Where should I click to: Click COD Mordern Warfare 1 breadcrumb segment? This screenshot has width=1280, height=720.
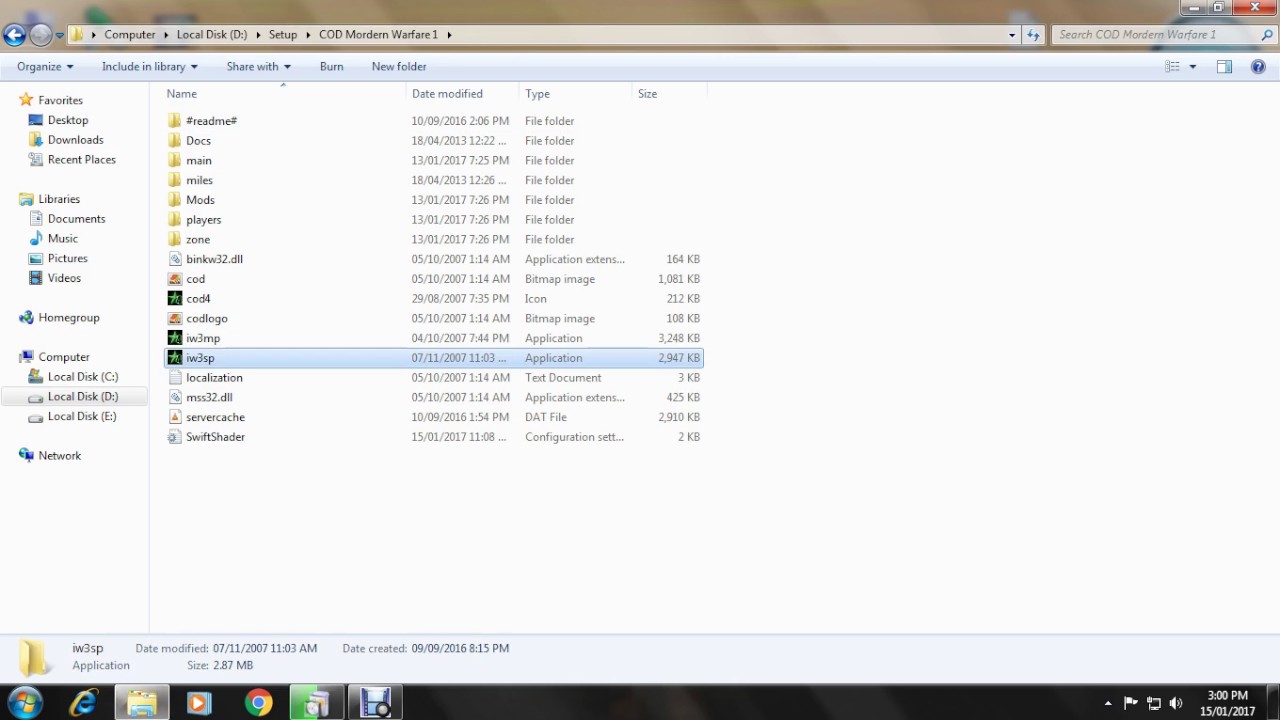pyautogui.click(x=378, y=34)
